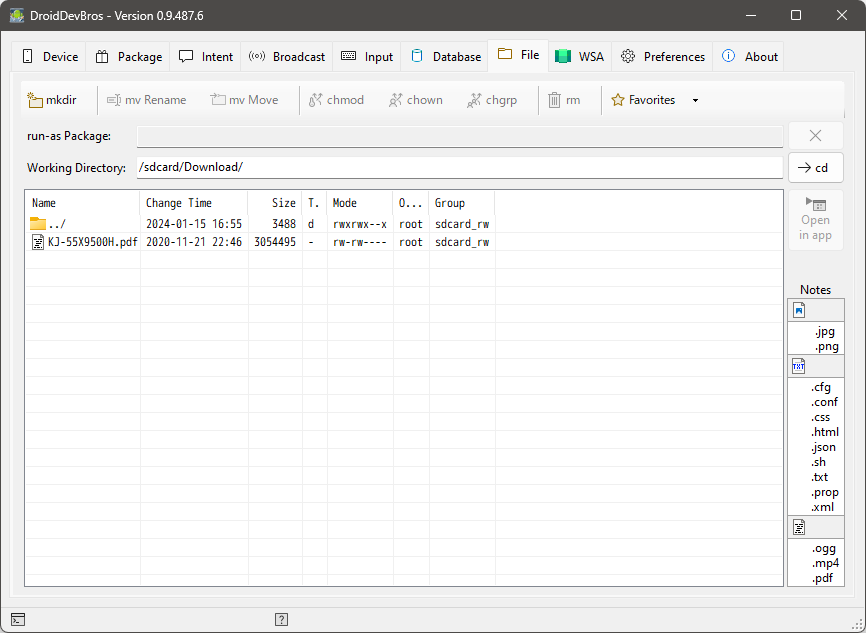The width and height of the screenshot is (866, 633).
Task: Click .css in Notes list
Action: pos(820,417)
